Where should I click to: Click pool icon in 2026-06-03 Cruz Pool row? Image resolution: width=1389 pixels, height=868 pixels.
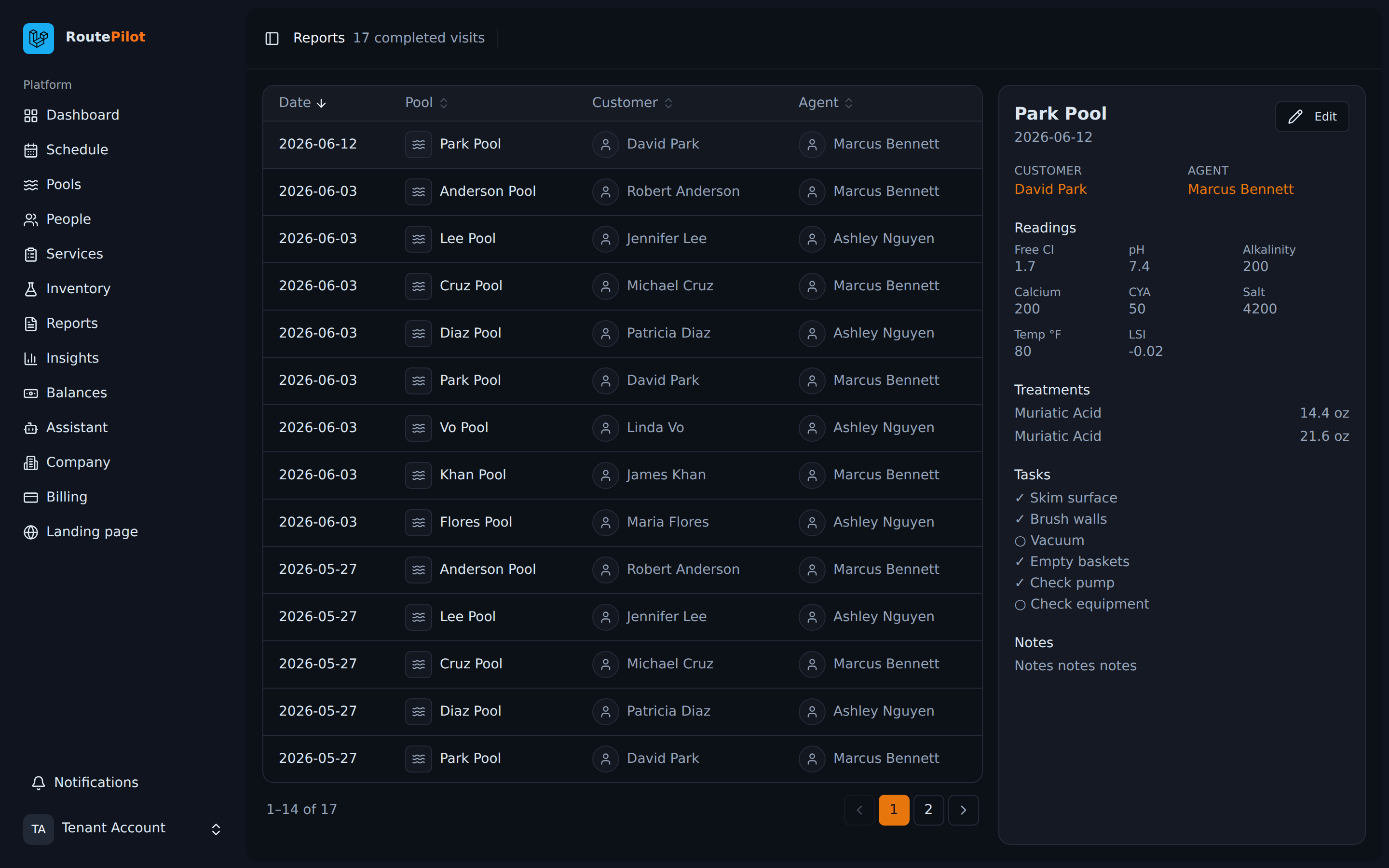coord(419,286)
